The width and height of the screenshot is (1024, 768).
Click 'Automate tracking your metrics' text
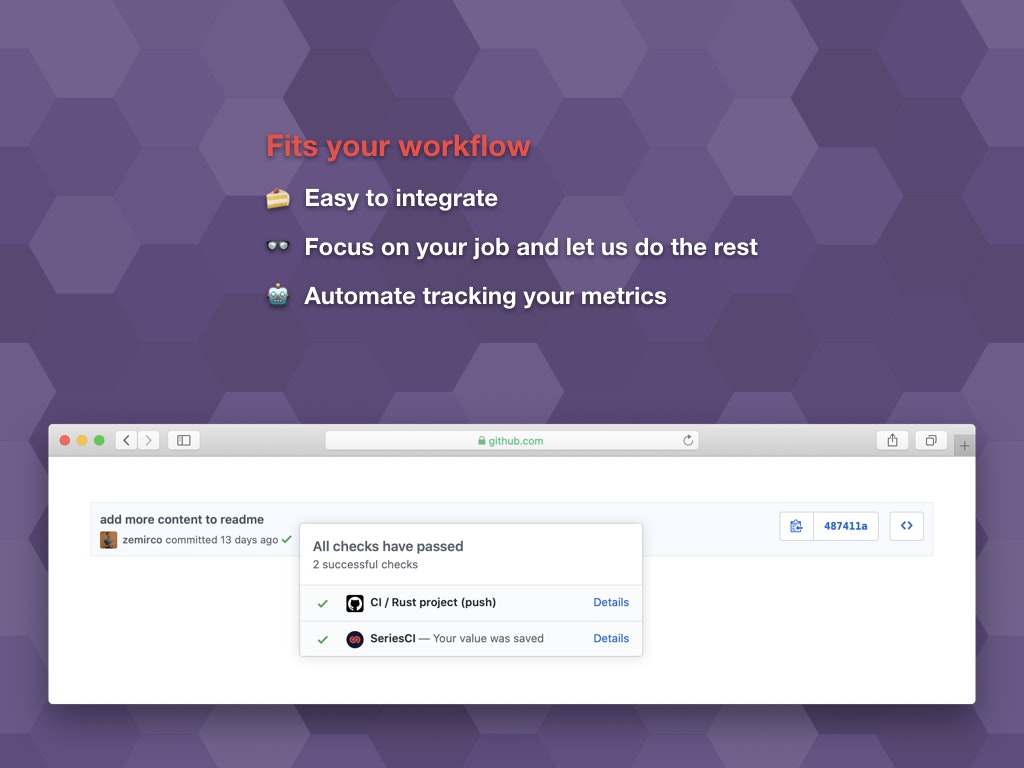pyautogui.click(x=485, y=296)
